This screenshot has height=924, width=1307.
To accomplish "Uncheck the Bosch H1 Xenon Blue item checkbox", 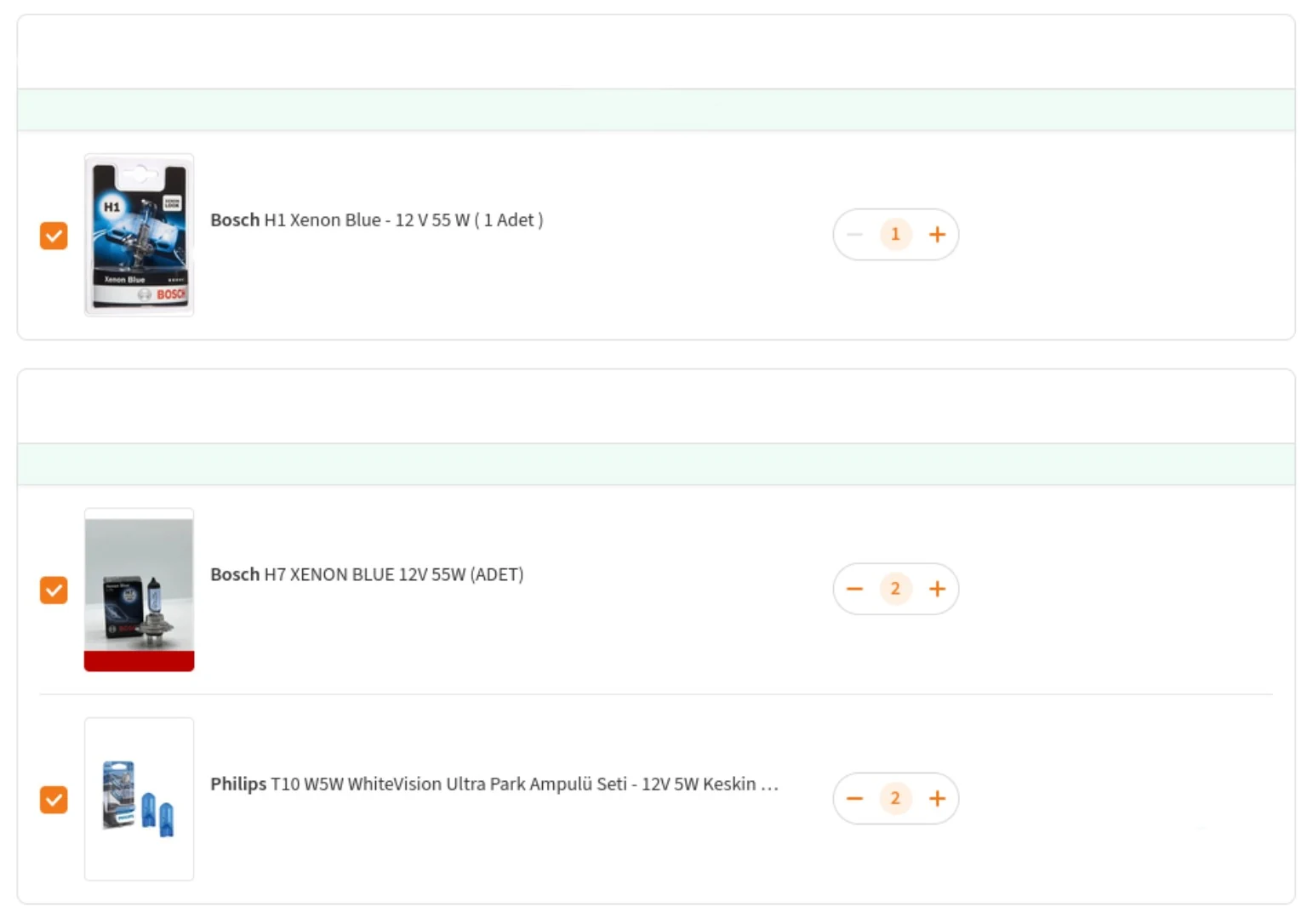I will (54, 236).
